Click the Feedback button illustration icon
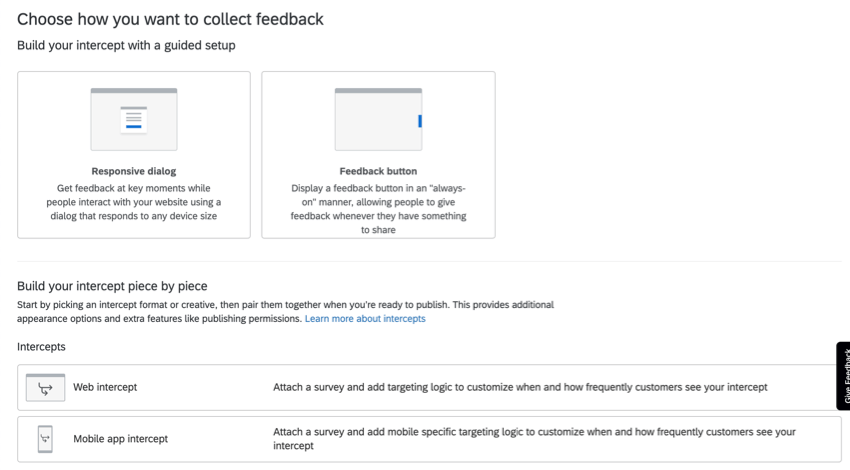Viewport: 850px width, 470px height. [378, 119]
